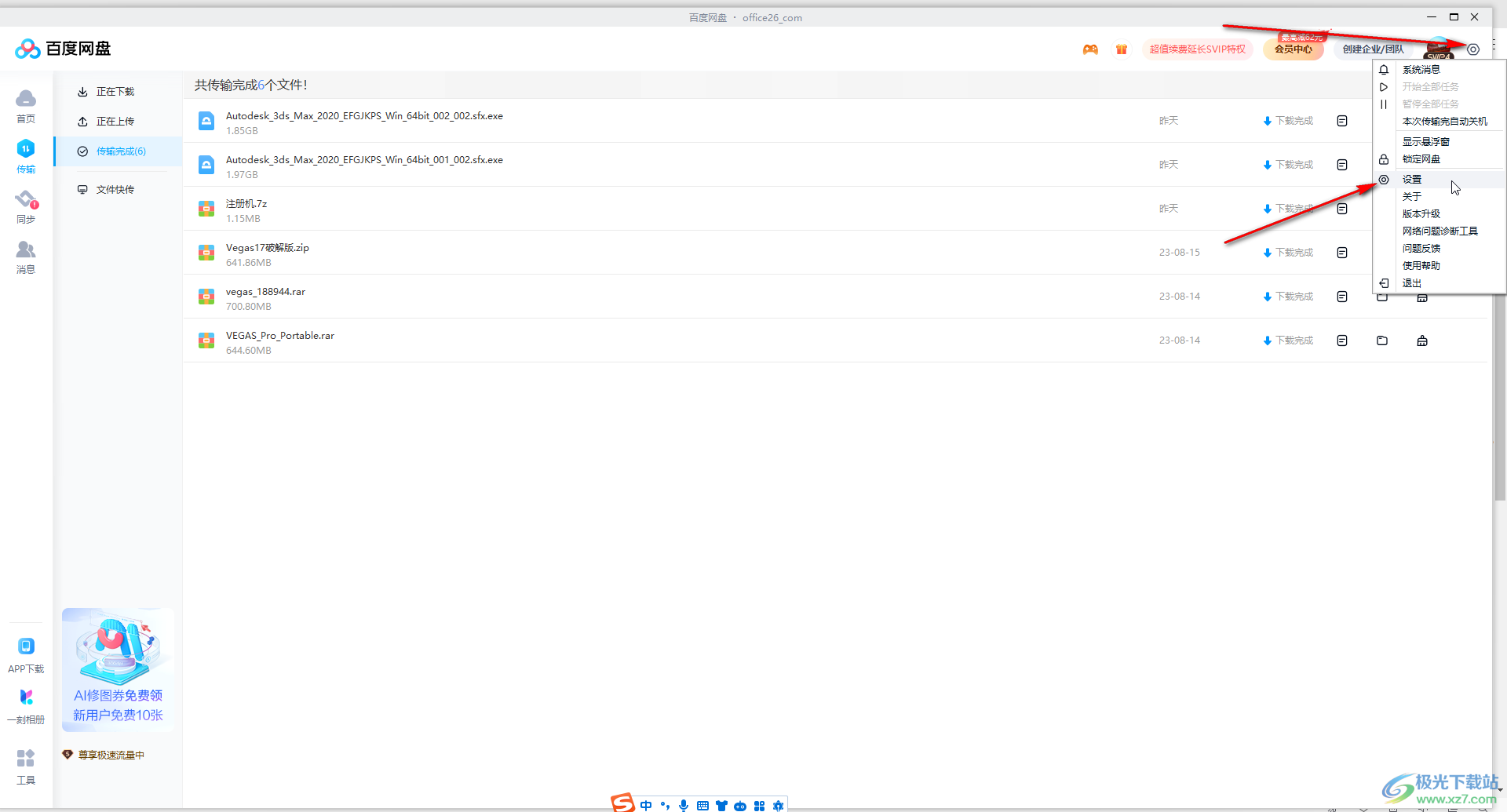
Task: Open AI修图券免费领 promo banner
Action: (x=118, y=669)
